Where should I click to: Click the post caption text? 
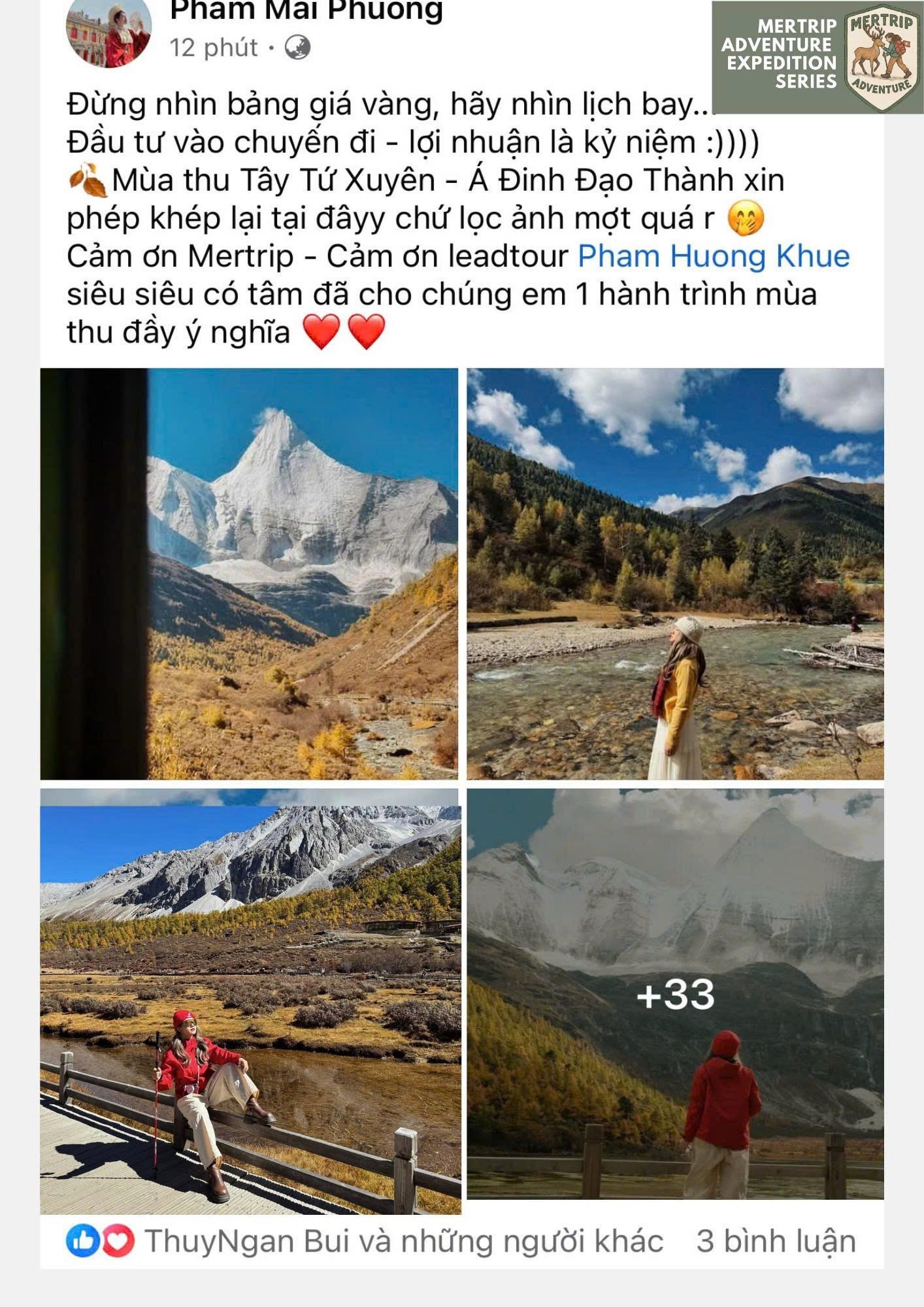point(458,218)
